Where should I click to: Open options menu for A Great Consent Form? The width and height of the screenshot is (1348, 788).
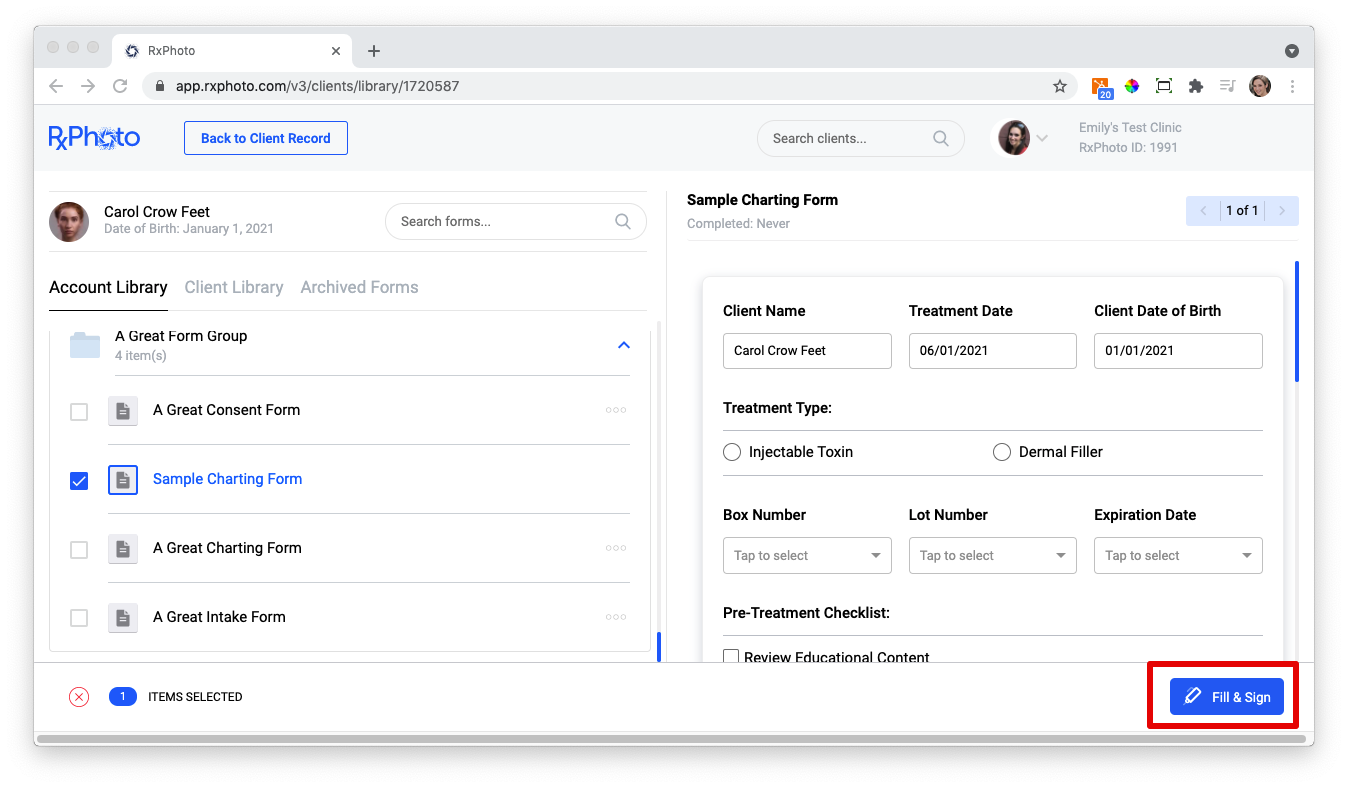(x=616, y=410)
